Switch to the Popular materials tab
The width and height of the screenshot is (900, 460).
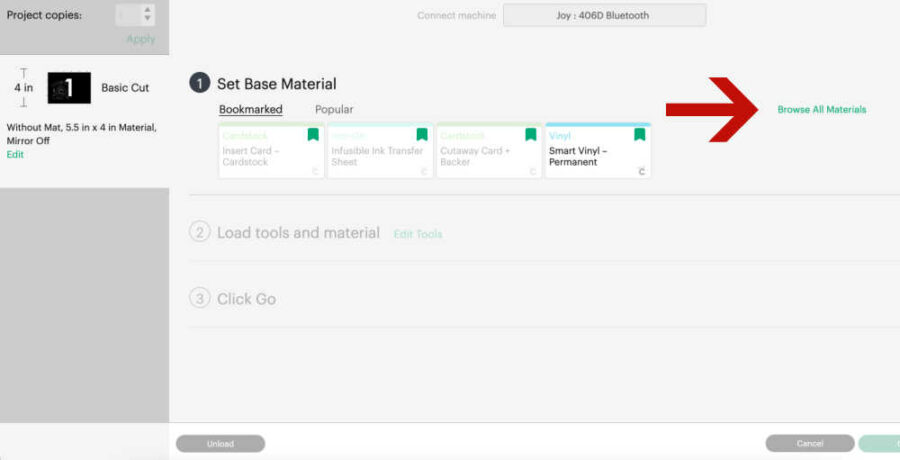334,109
